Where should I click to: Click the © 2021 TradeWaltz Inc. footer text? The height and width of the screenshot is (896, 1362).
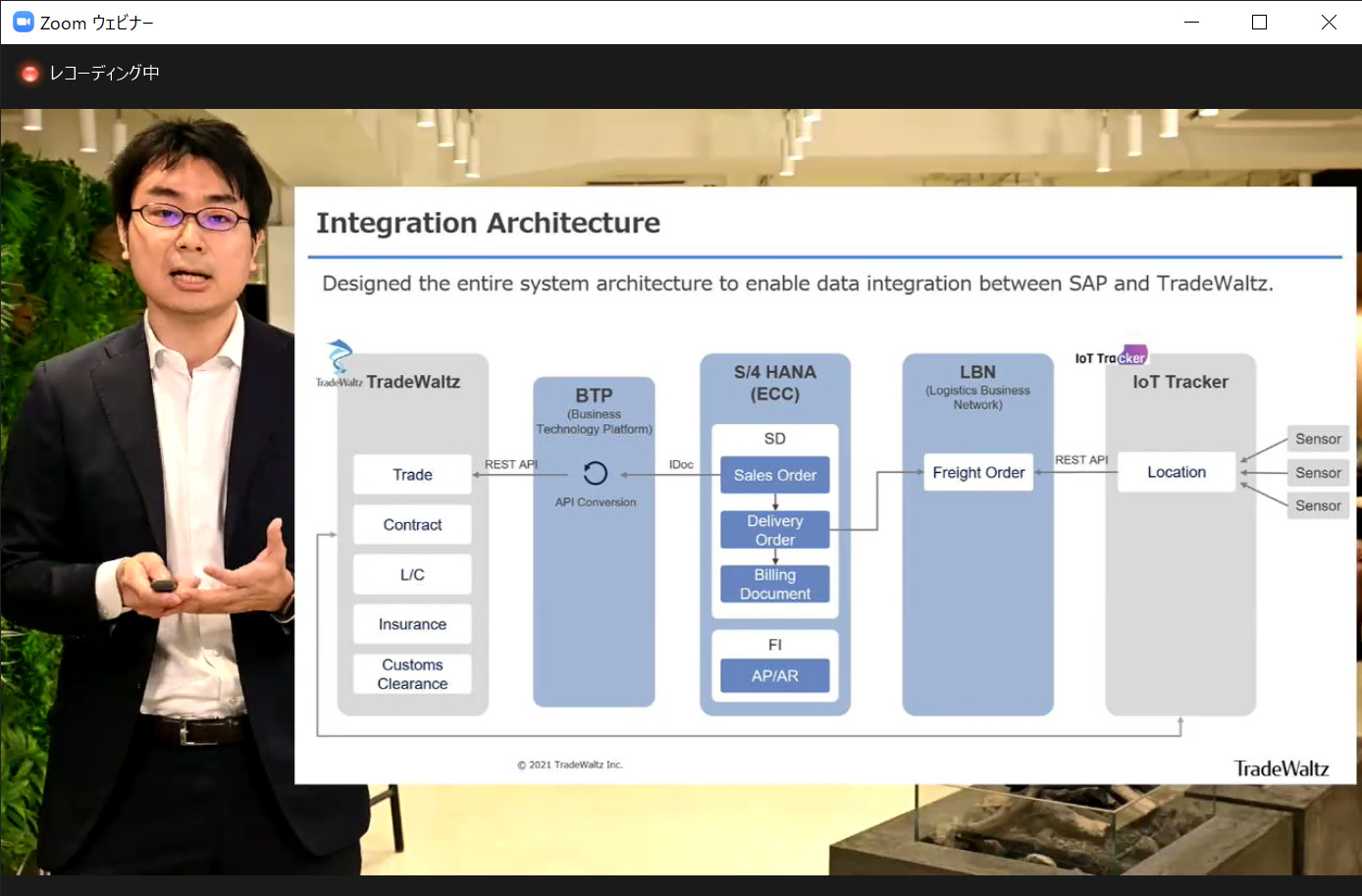[x=570, y=764]
